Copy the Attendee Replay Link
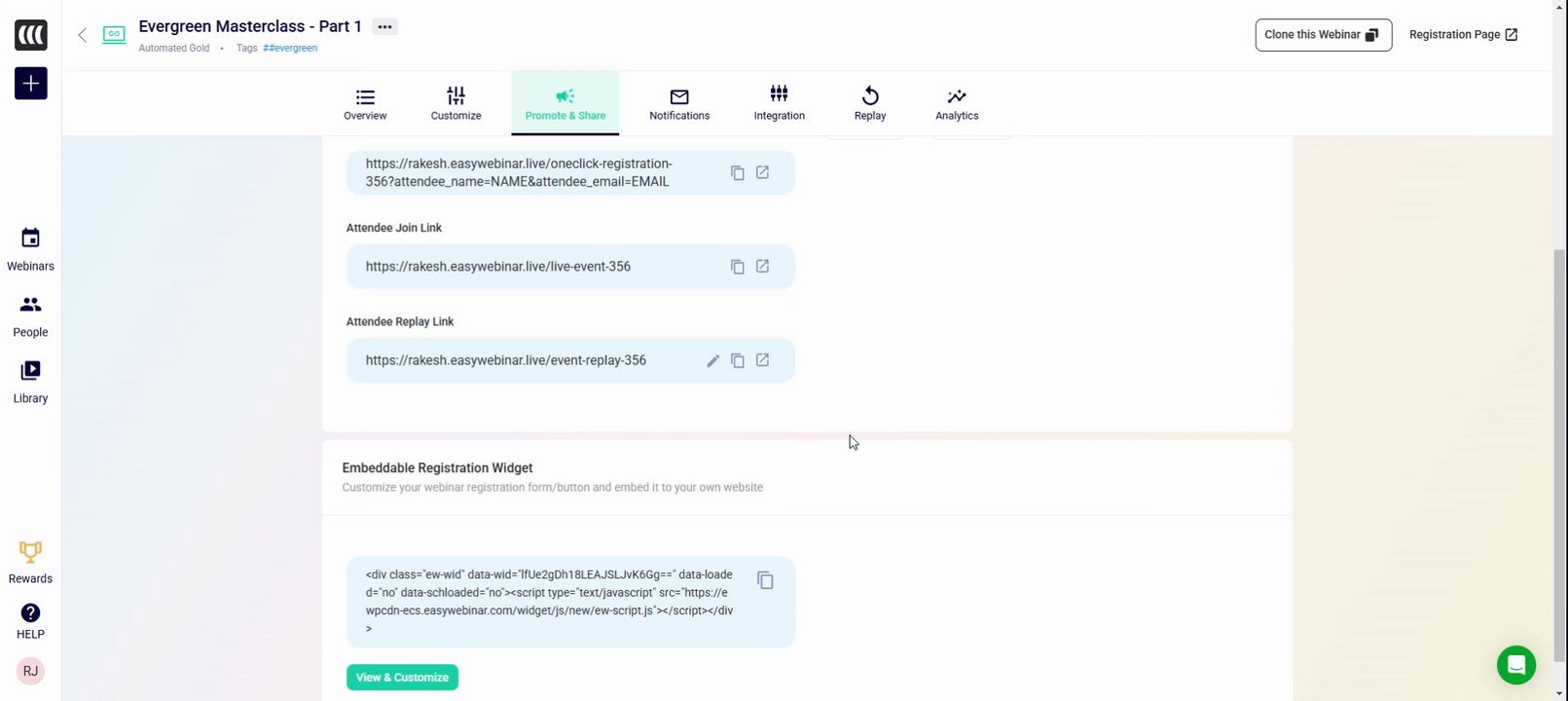 click(738, 360)
